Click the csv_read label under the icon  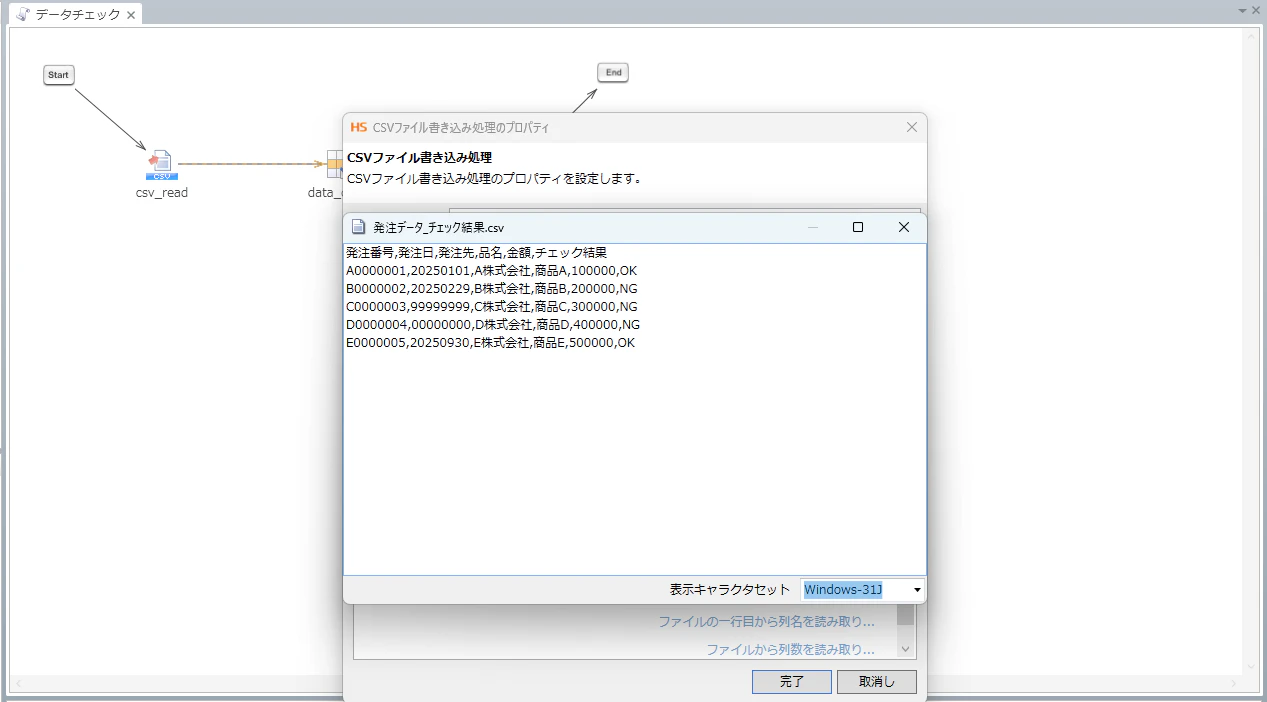[162, 193]
